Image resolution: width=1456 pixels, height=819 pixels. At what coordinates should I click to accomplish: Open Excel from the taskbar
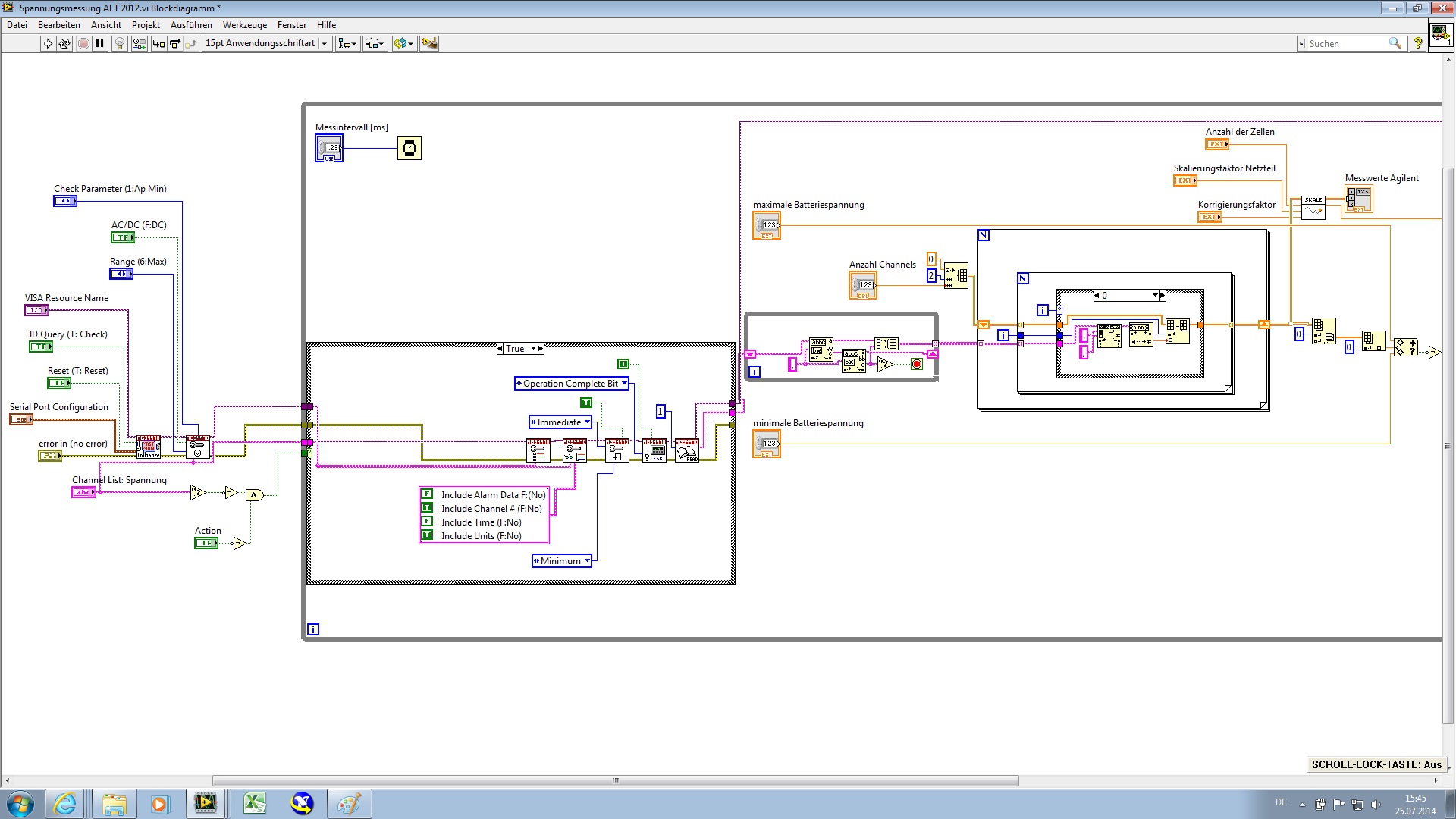[255, 803]
